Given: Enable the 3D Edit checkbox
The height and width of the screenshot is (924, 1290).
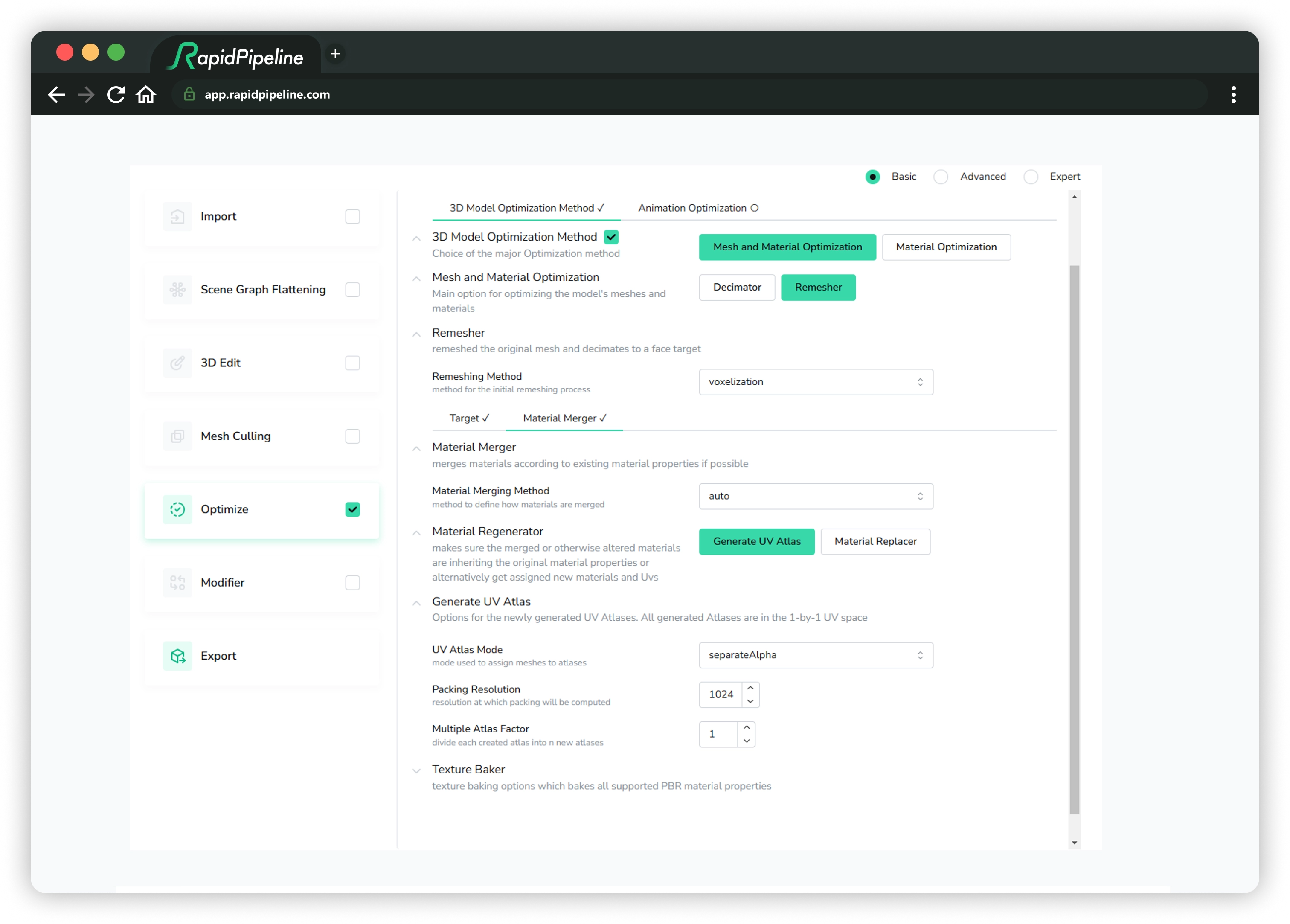Looking at the screenshot, I should coord(353,363).
